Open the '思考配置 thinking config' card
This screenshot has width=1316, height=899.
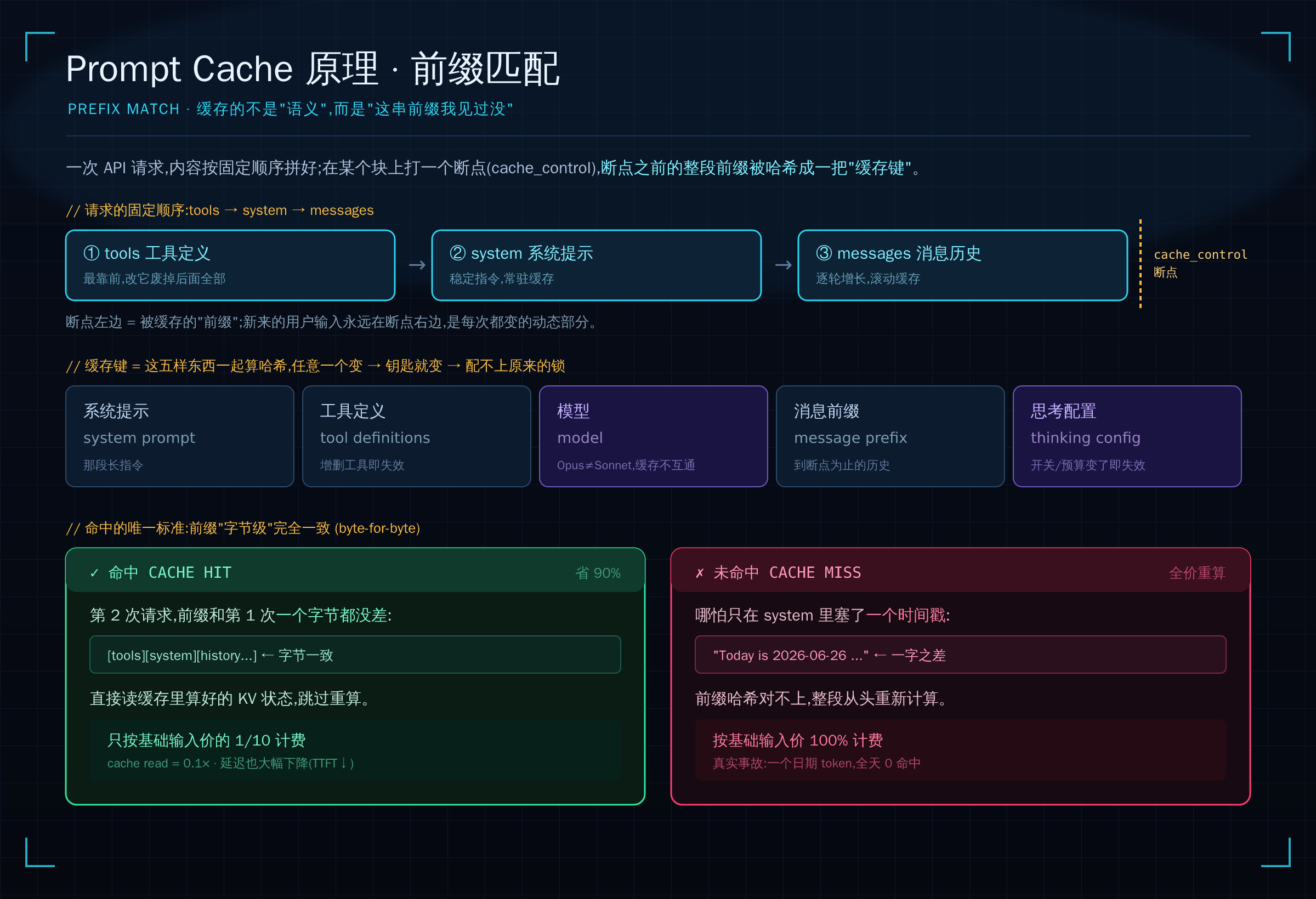tap(1127, 436)
